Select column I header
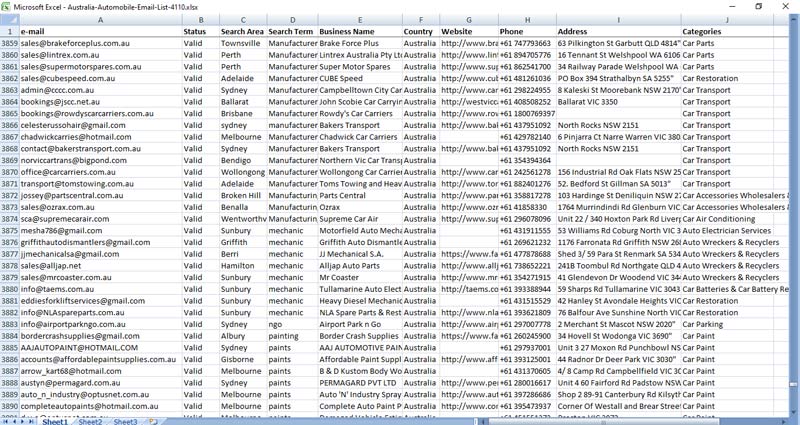 618,20
